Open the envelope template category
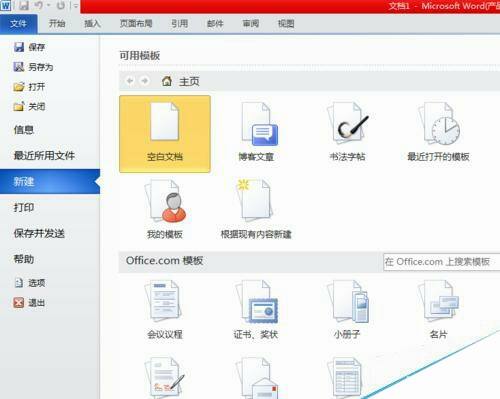This screenshot has height=399, width=500. pos(256,377)
